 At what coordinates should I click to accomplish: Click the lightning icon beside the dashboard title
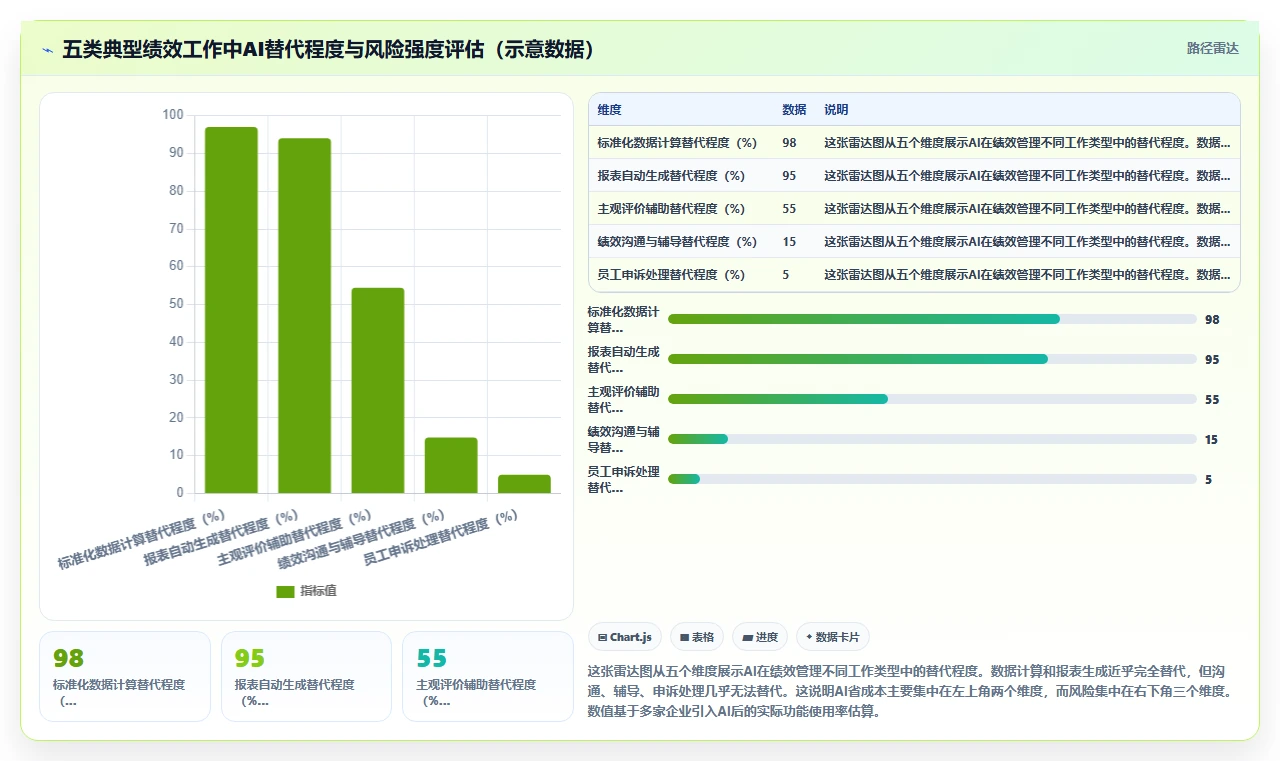(48, 49)
